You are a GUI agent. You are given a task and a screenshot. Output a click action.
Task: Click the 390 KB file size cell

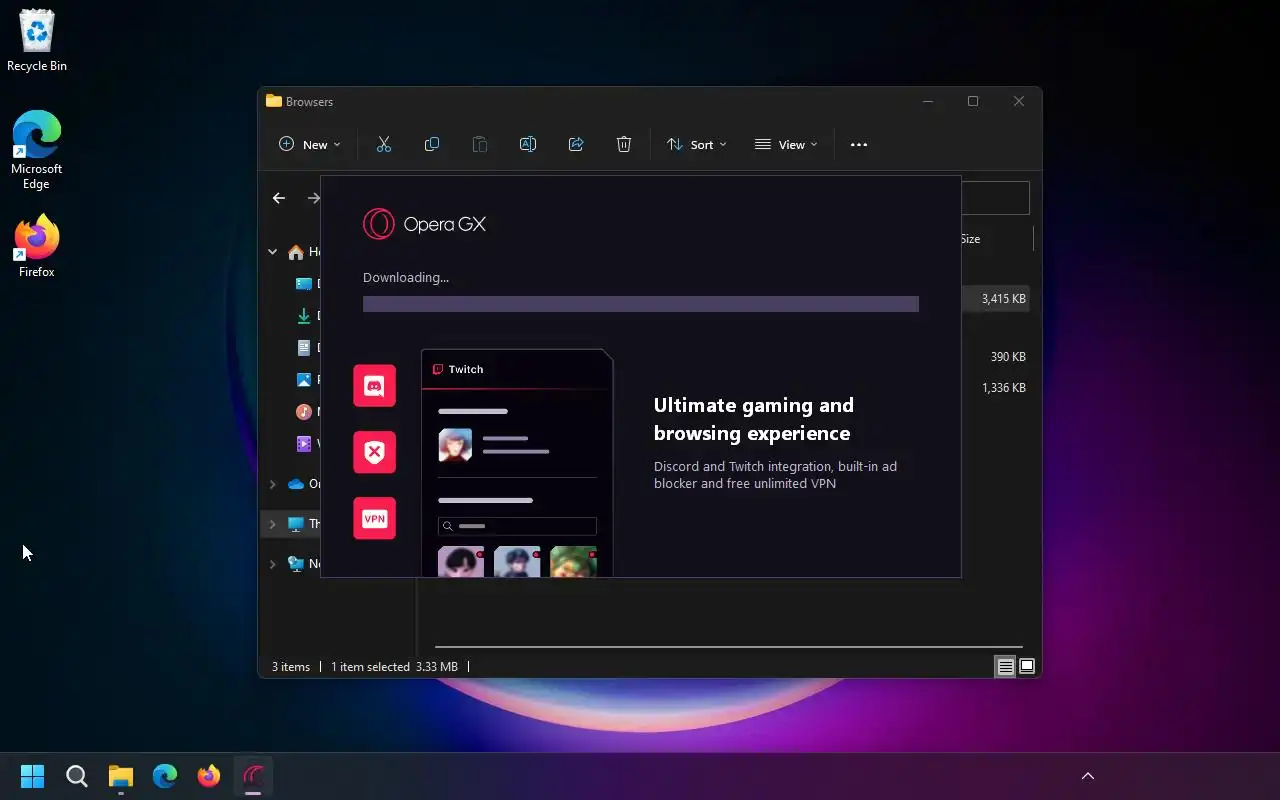[1008, 357]
